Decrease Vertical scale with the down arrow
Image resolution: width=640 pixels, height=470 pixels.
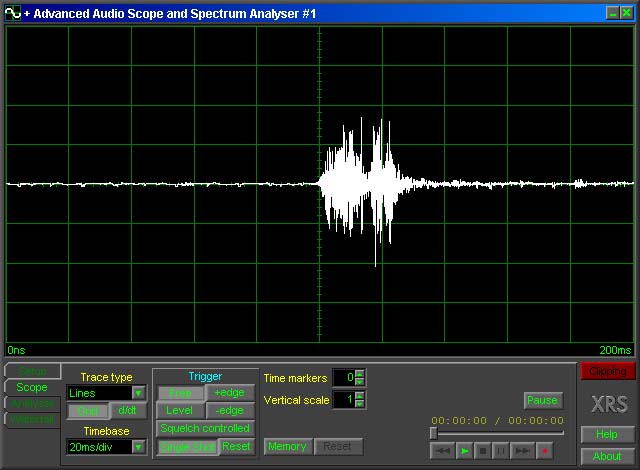(360, 403)
